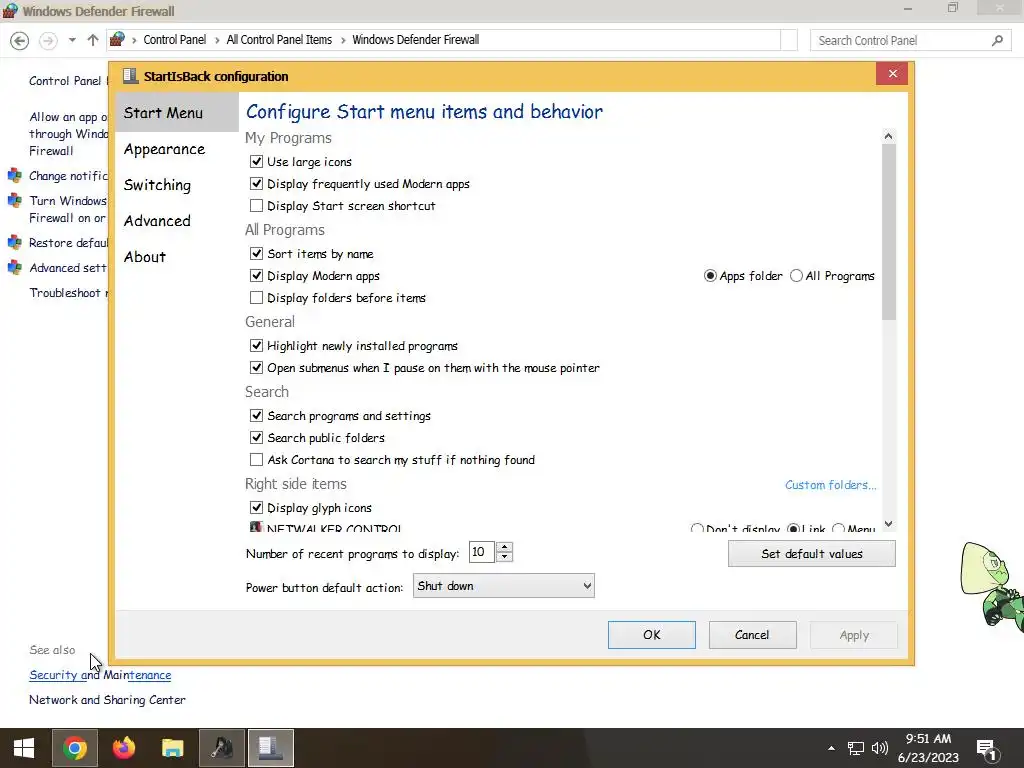Click the settings list scrollbar thumb
Screen dimensions: 1024x768
(888, 232)
